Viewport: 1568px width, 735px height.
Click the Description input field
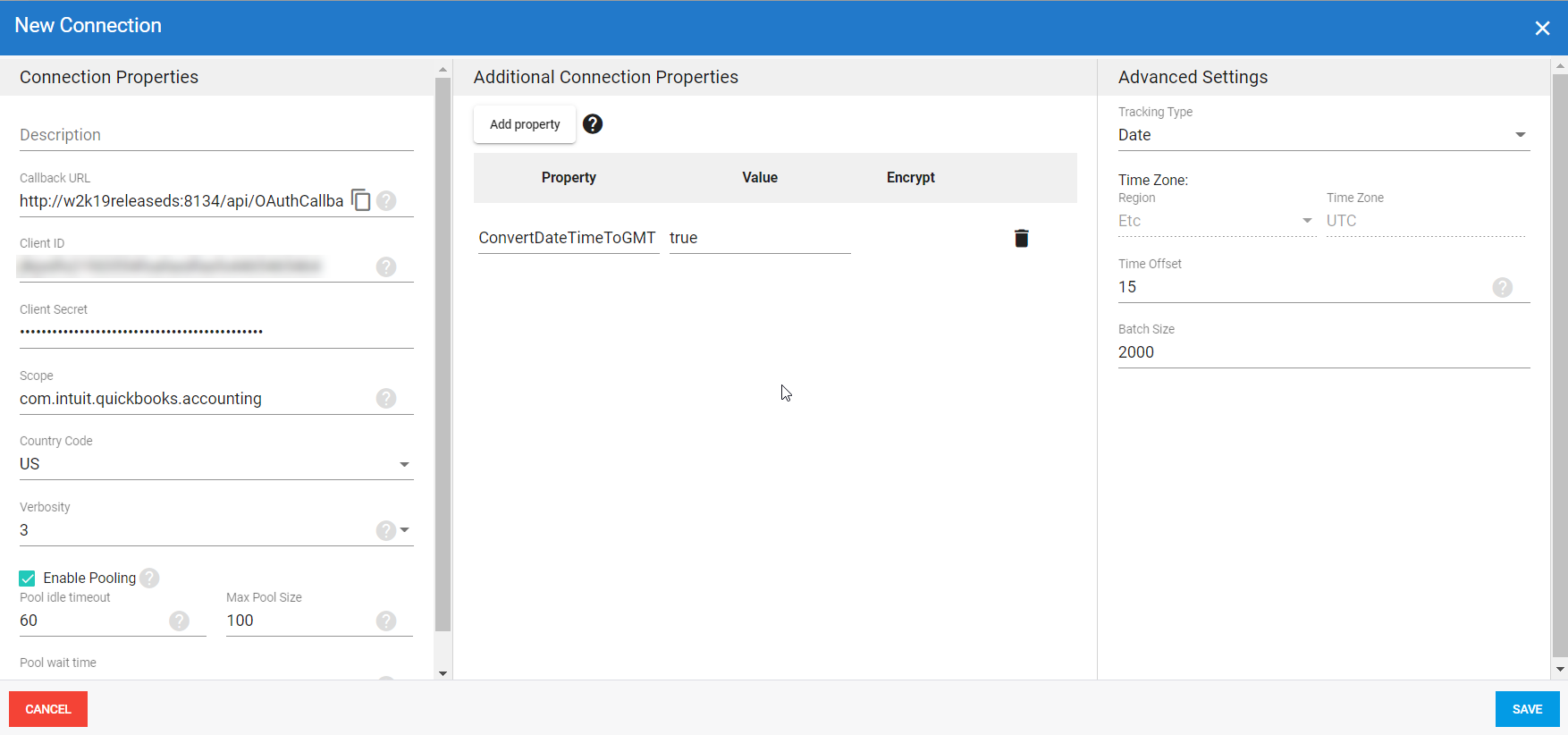pyautogui.click(x=216, y=135)
